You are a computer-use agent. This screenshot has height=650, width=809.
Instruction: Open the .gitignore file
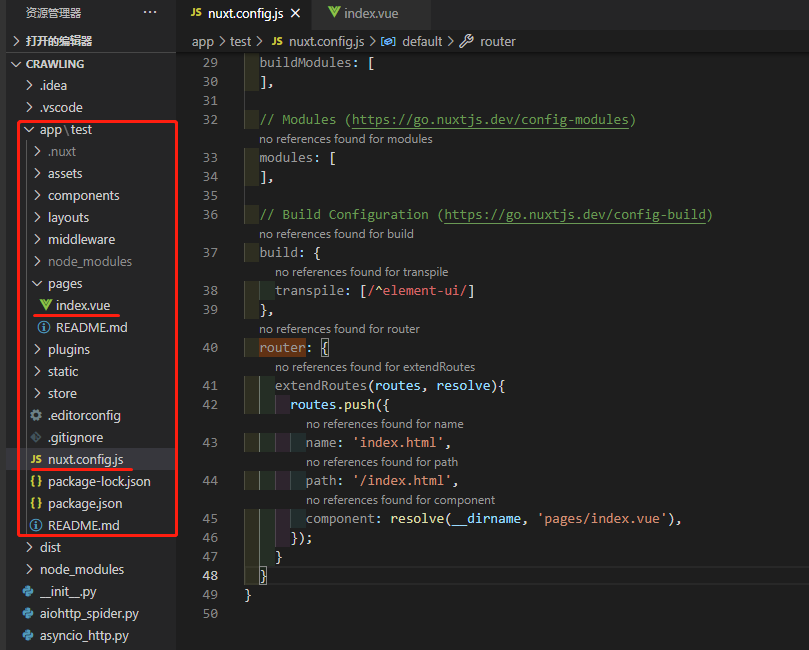tap(75, 438)
